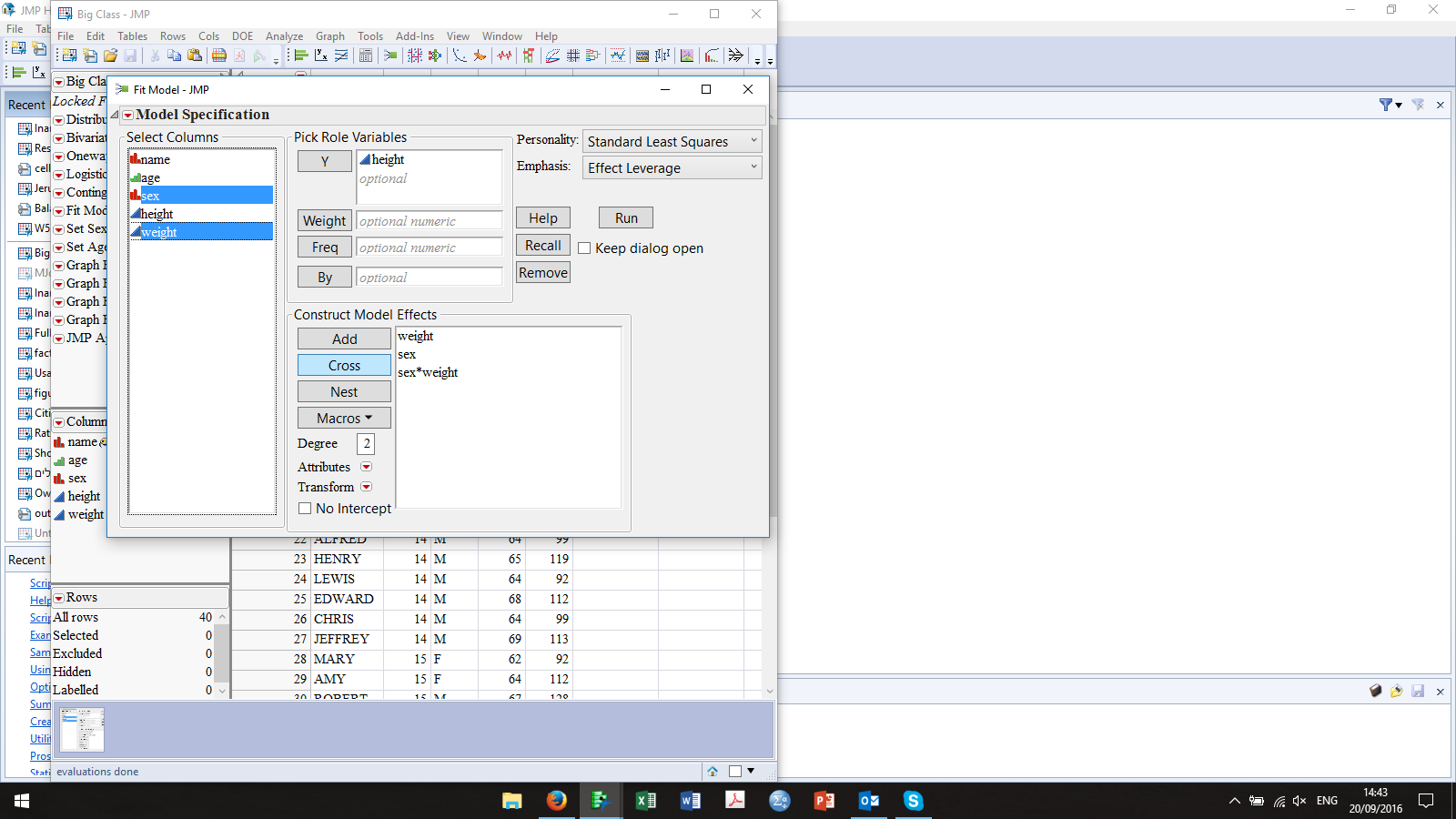Launch the Fit Model calculator icon
This screenshot has height=819, width=1456.
(365, 56)
